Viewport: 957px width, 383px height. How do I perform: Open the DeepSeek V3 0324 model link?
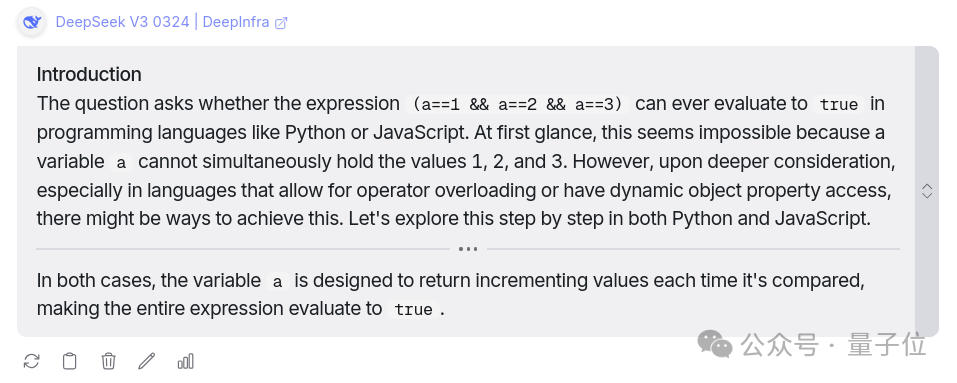[122, 23]
